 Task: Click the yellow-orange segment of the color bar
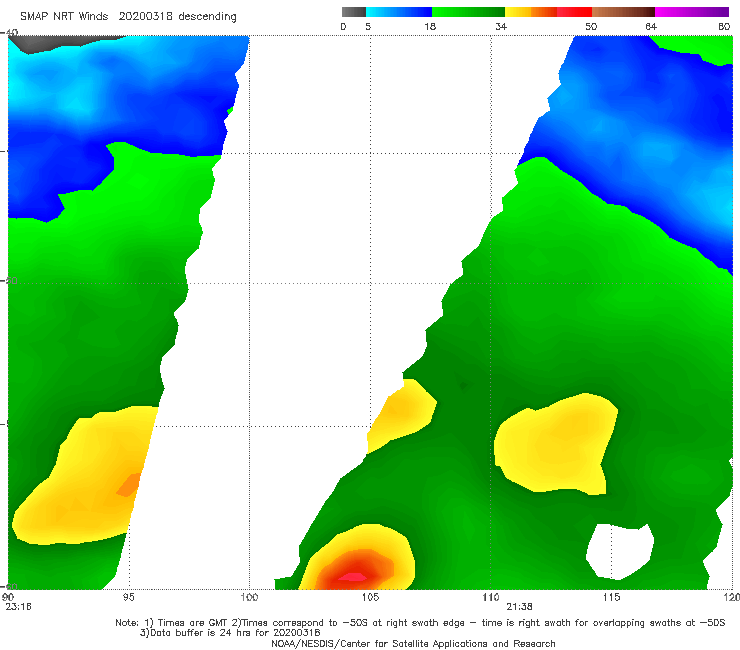coord(531,12)
